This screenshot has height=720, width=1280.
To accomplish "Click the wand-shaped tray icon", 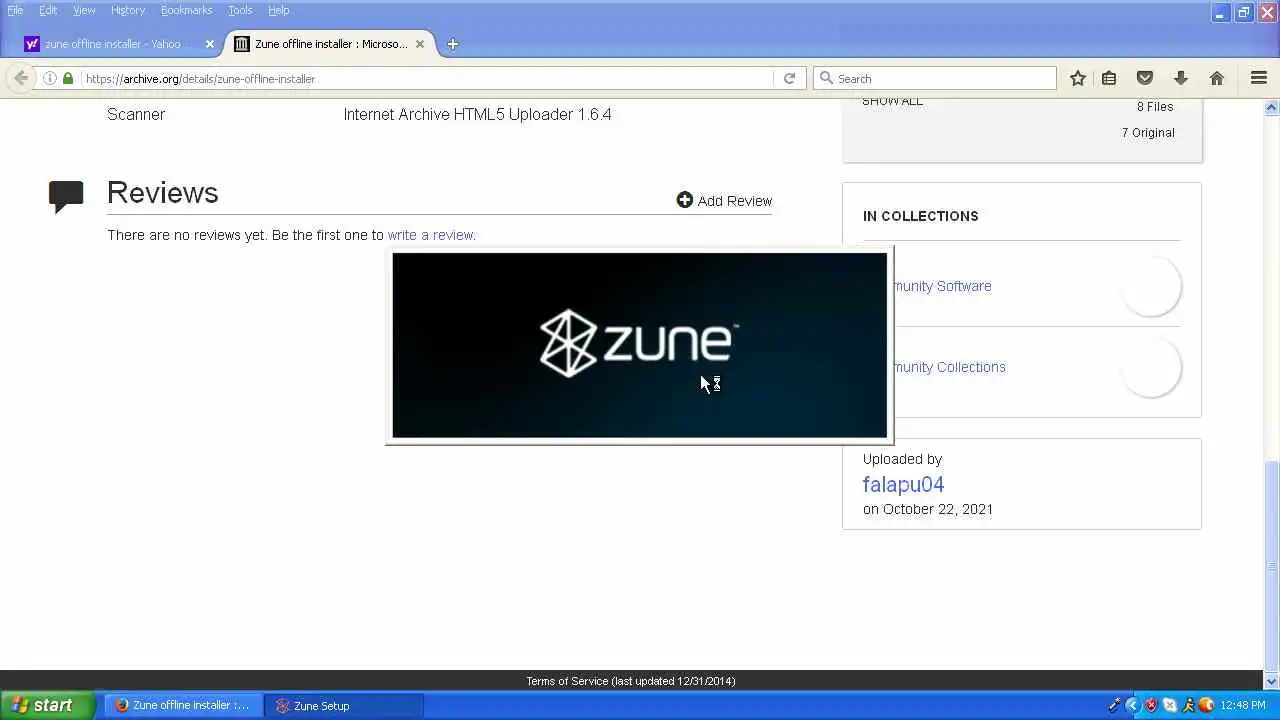I will (x=1115, y=705).
